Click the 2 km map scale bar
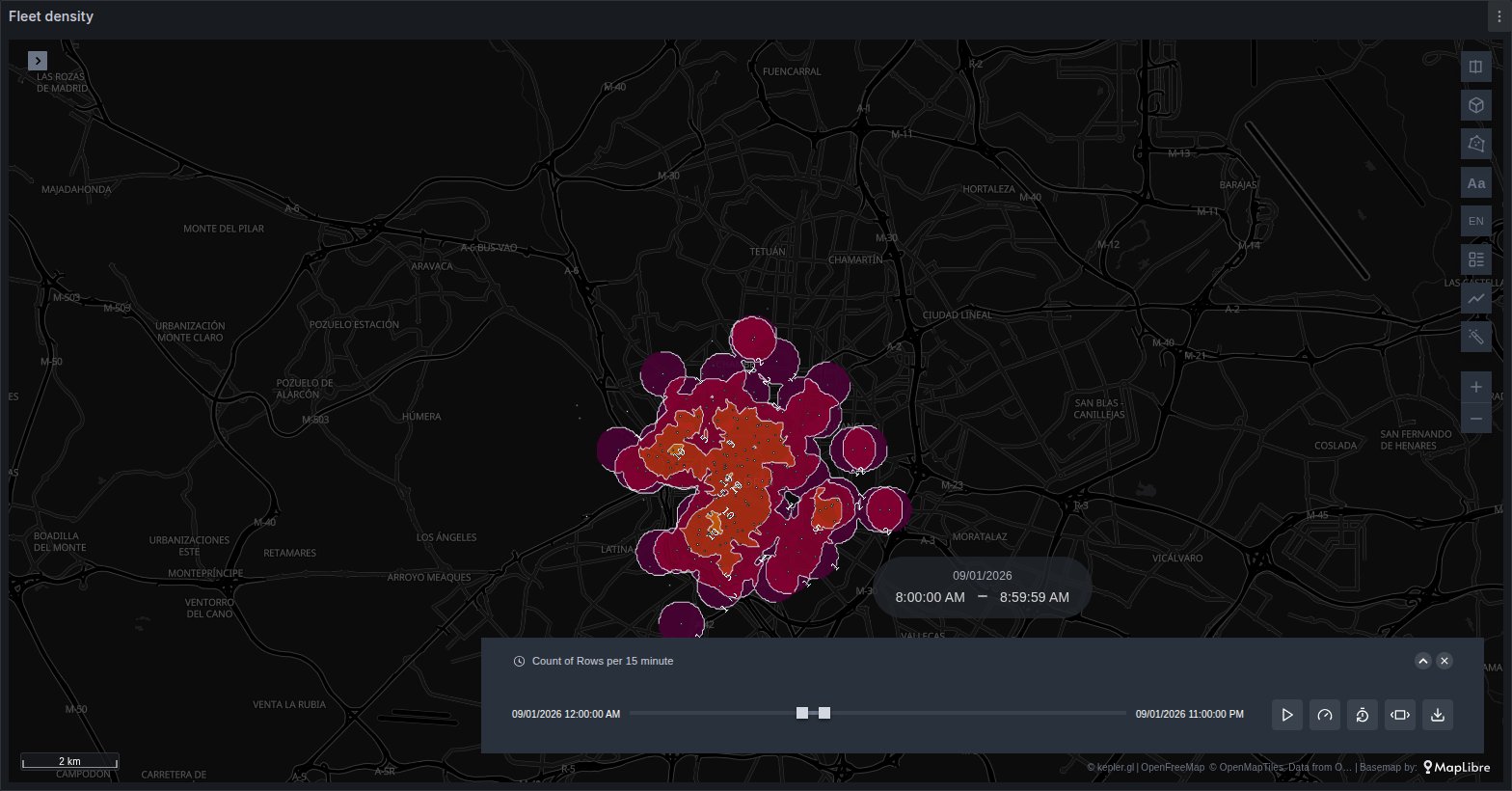 point(69,761)
